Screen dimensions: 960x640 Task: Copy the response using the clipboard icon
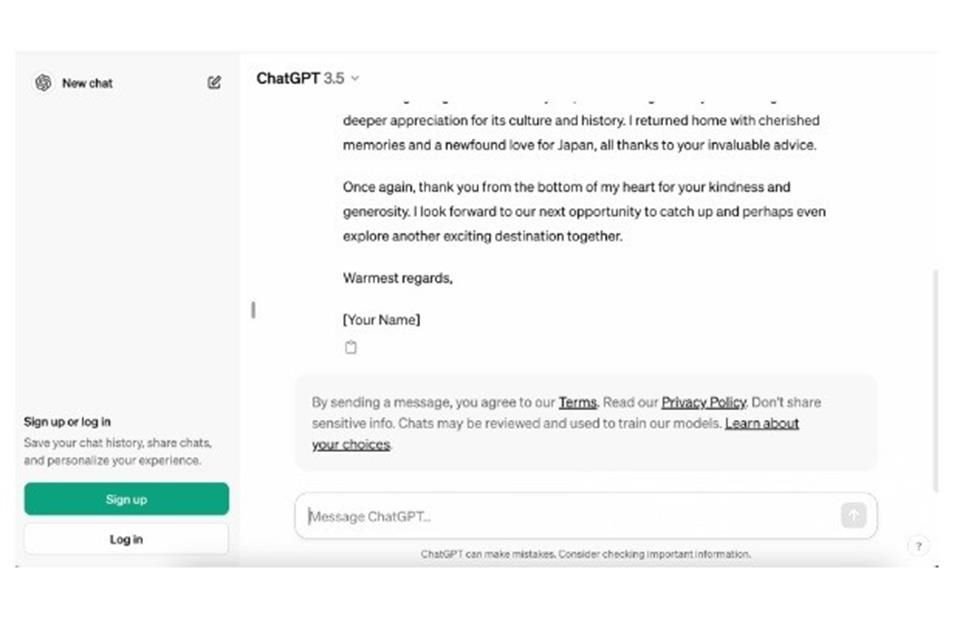click(350, 347)
